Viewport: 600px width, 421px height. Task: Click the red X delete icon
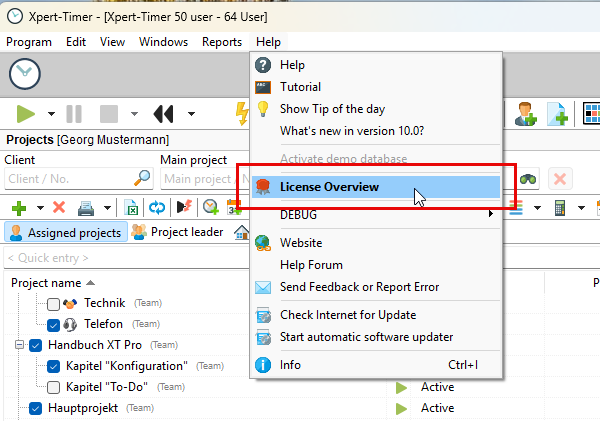tap(59, 208)
